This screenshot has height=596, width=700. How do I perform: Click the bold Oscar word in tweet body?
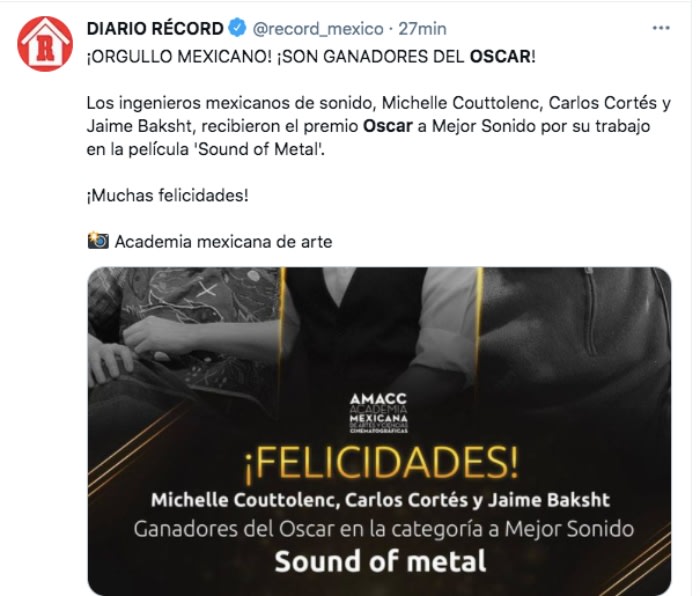(388, 126)
